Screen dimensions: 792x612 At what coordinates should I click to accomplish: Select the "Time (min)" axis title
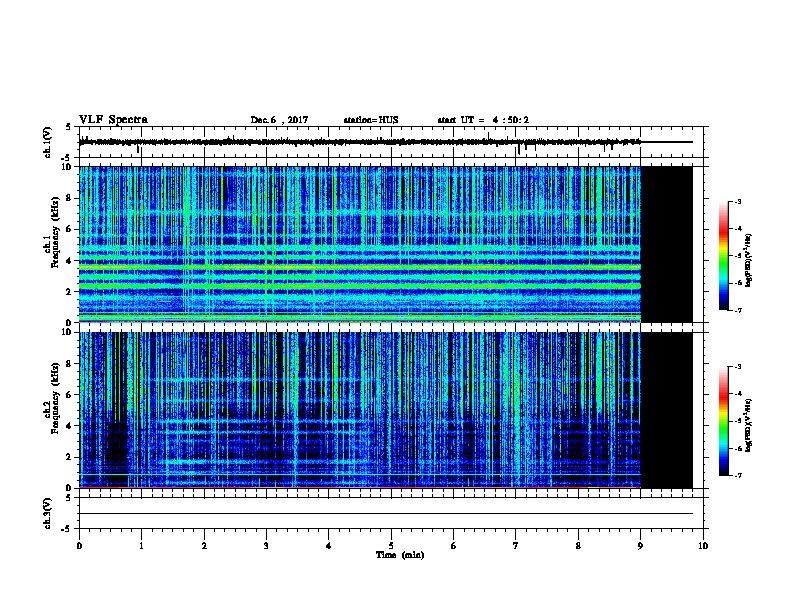[x=400, y=555]
